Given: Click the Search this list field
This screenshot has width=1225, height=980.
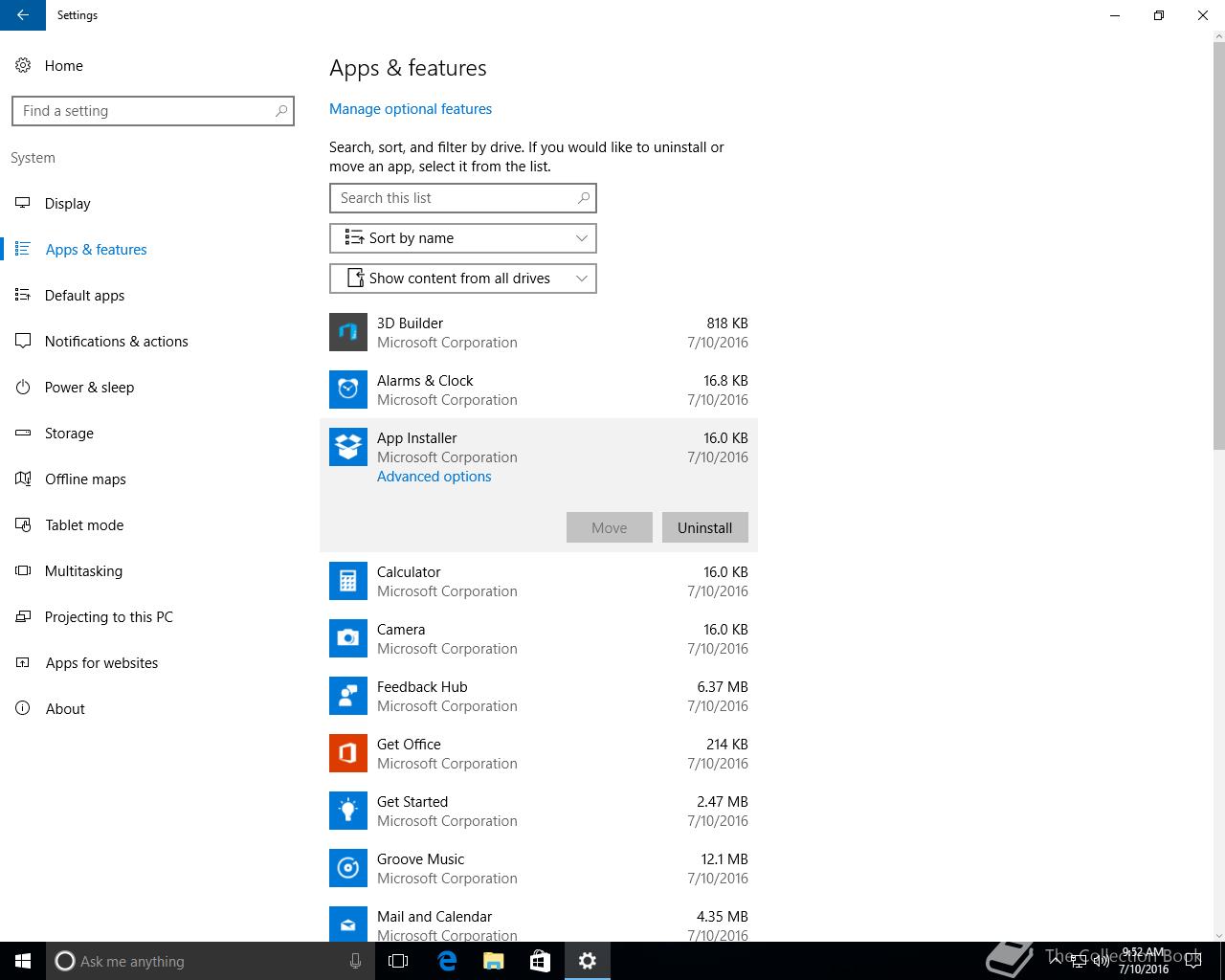Looking at the screenshot, I should (x=463, y=198).
